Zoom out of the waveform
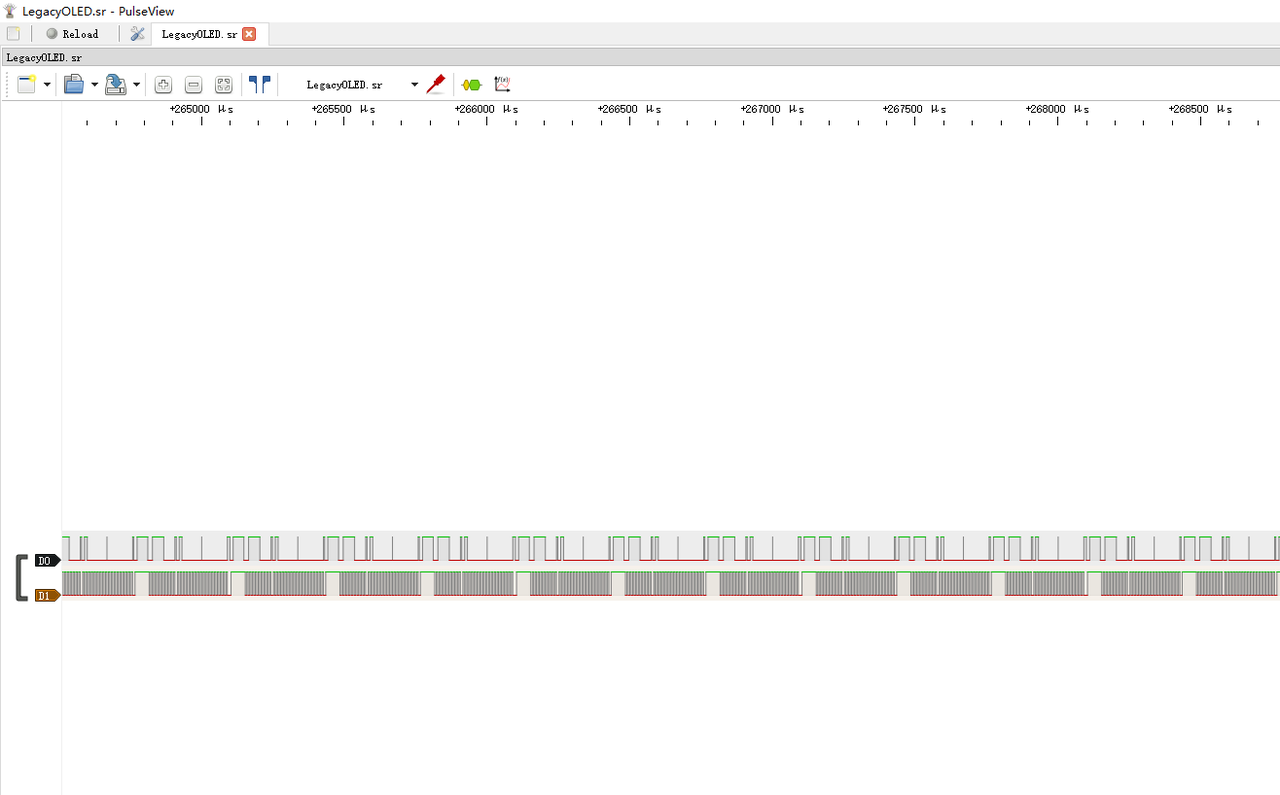This screenshot has width=1280, height=795. pos(193,85)
